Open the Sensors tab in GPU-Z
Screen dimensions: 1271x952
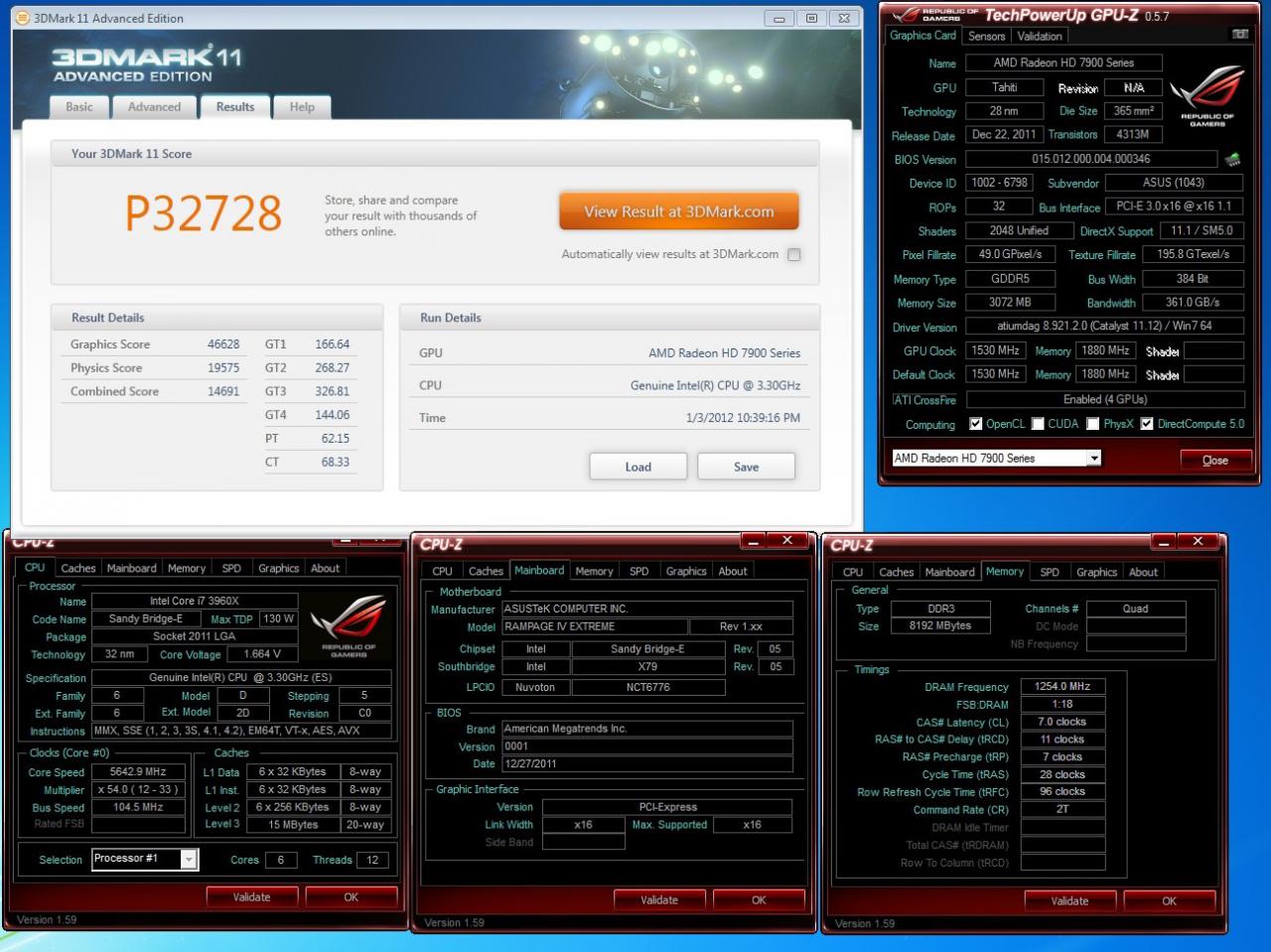987,36
